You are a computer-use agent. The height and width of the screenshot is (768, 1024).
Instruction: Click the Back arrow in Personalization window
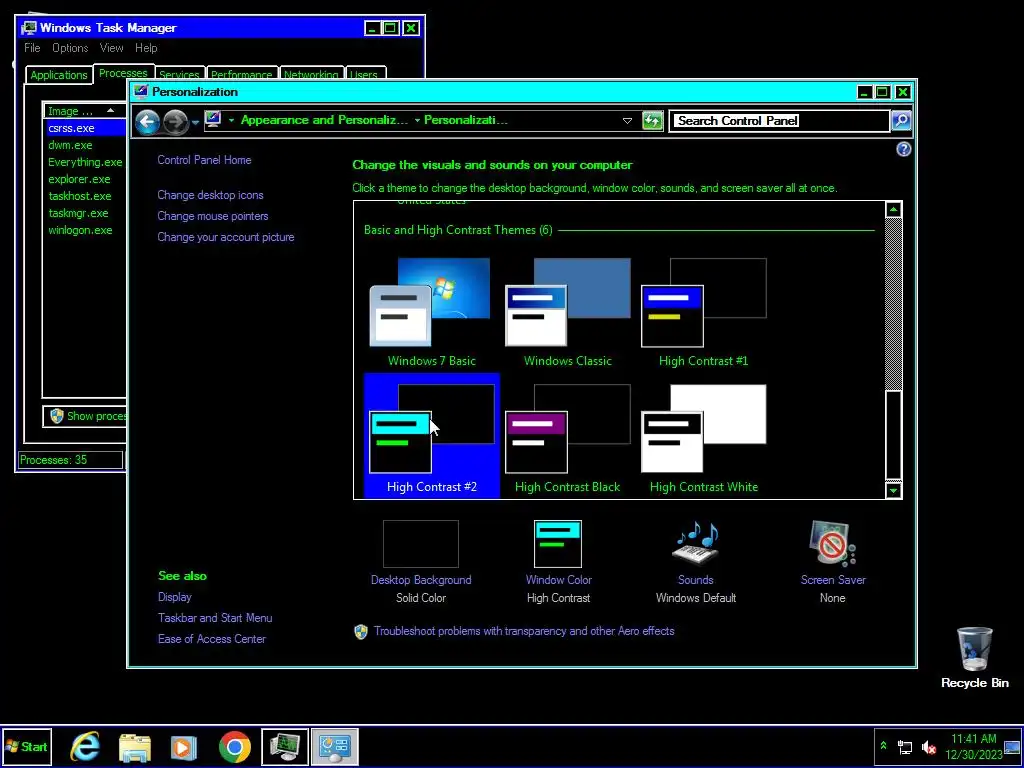point(148,121)
